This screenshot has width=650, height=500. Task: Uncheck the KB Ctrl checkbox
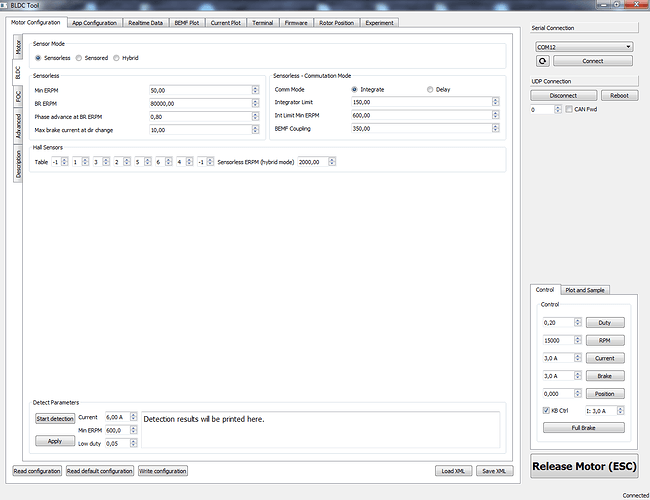pyautogui.click(x=543, y=411)
